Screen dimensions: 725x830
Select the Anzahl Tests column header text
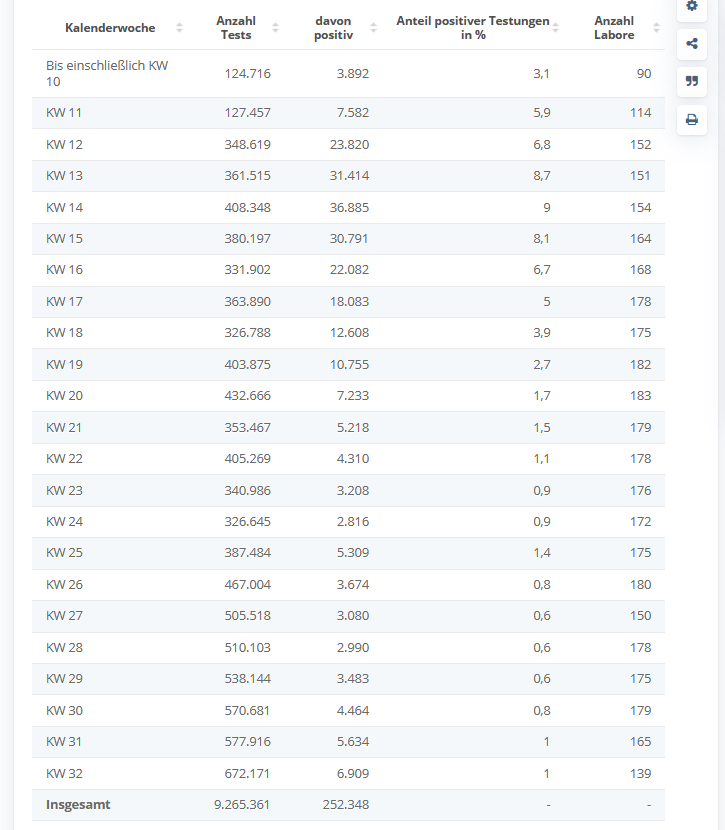(235, 28)
